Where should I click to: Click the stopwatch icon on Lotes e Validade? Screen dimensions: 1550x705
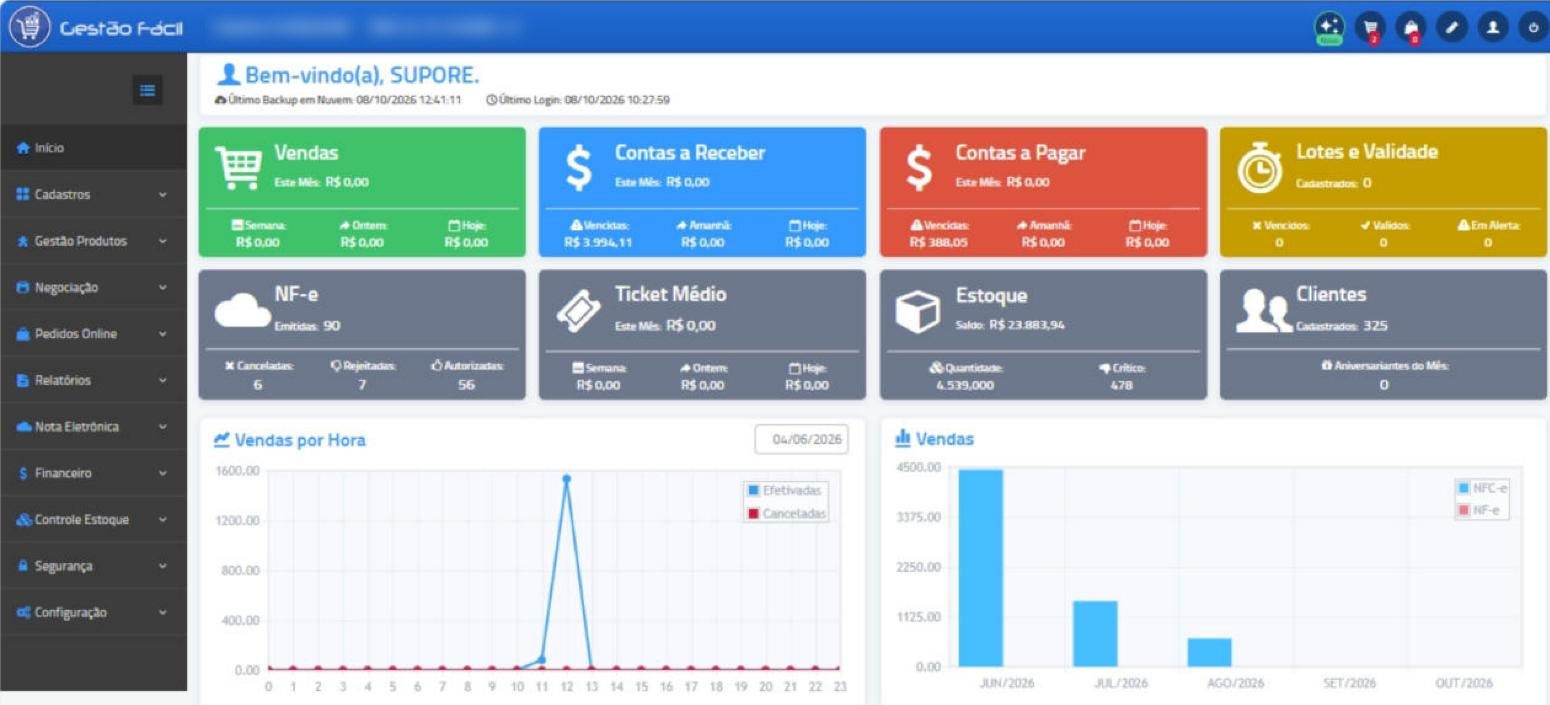[1259, 167]
